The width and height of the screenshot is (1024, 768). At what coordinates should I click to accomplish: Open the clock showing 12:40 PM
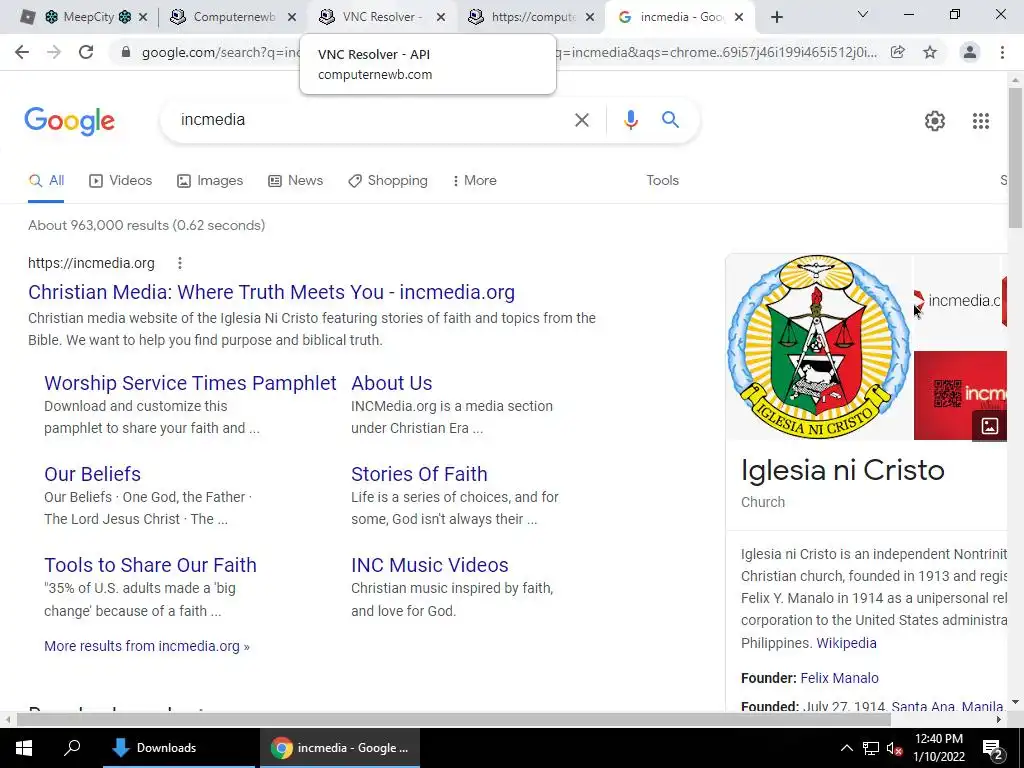click(939, 748)
